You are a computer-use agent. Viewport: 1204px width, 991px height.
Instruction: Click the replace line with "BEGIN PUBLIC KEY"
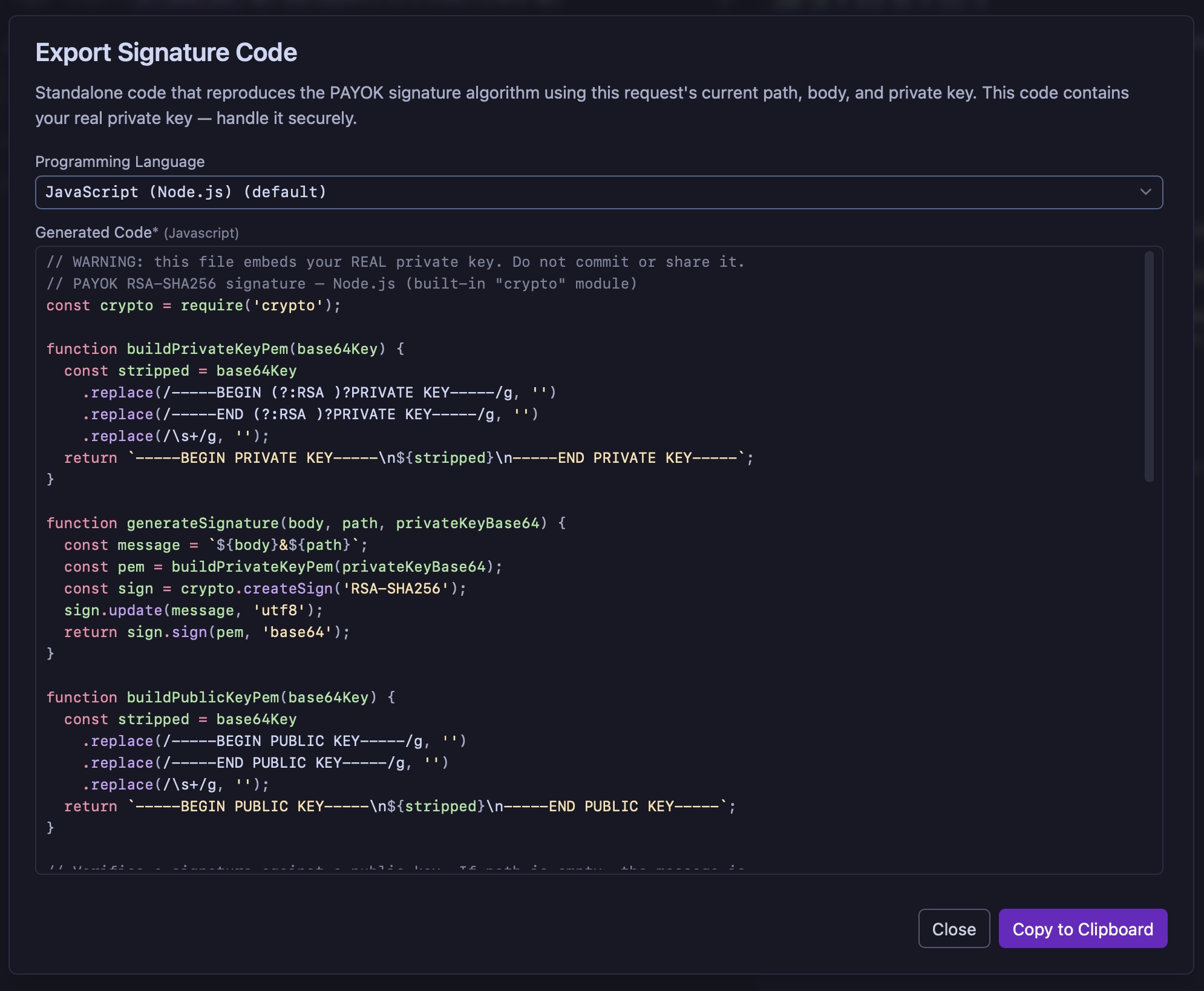275,741
